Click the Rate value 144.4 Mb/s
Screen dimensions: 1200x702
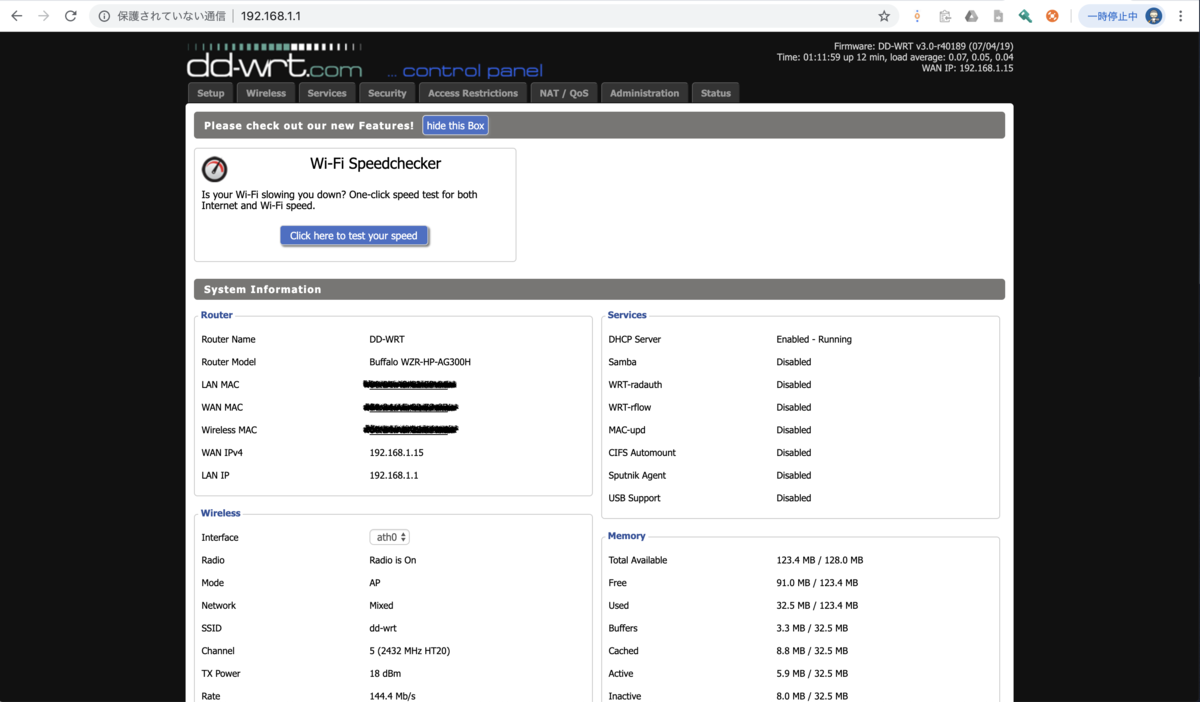click(392, 696)
